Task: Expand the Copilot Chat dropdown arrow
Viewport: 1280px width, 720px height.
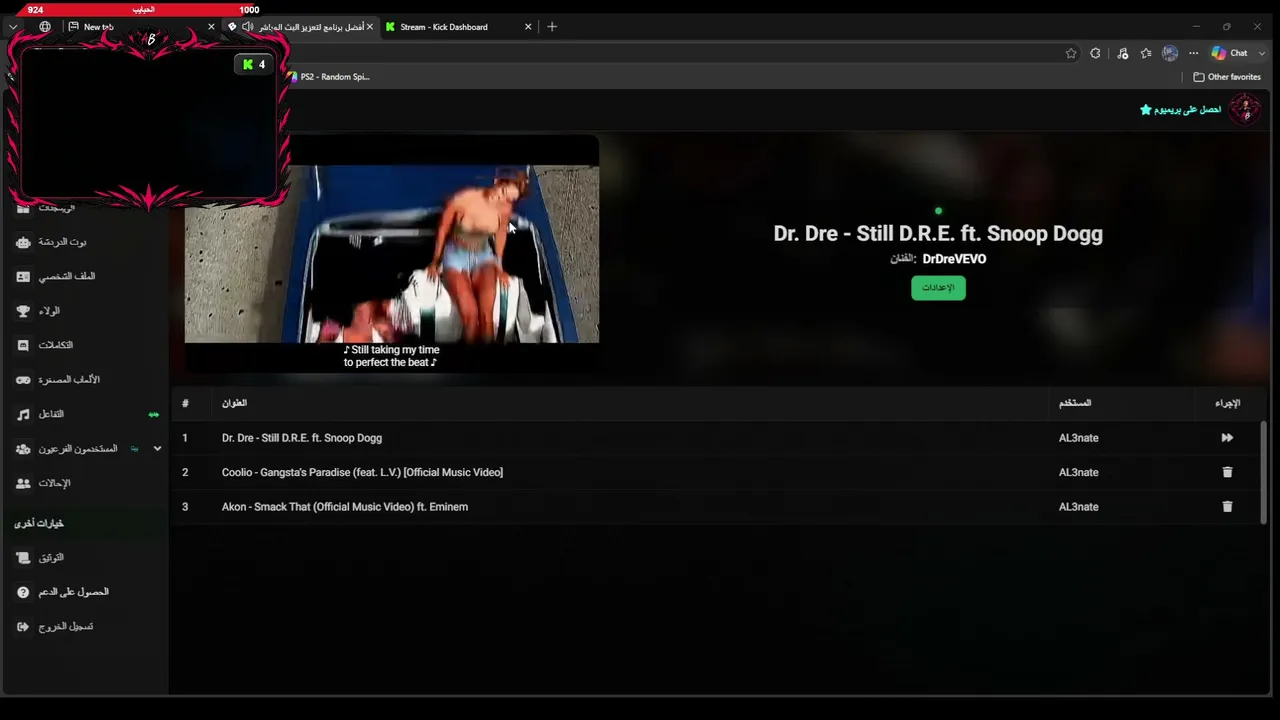Action: [x=1262, y=53]
